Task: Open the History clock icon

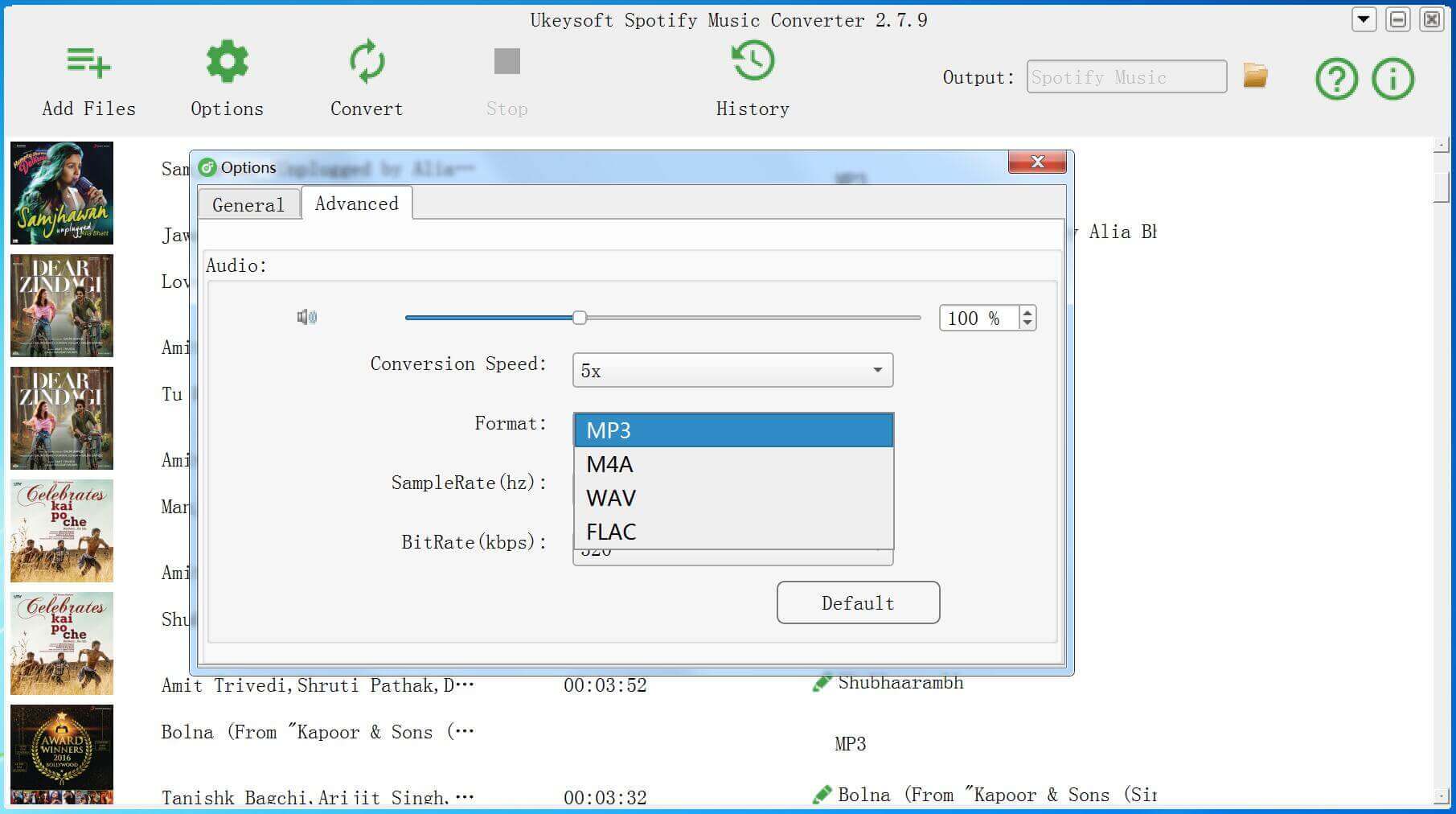Action: coord(753,61)
